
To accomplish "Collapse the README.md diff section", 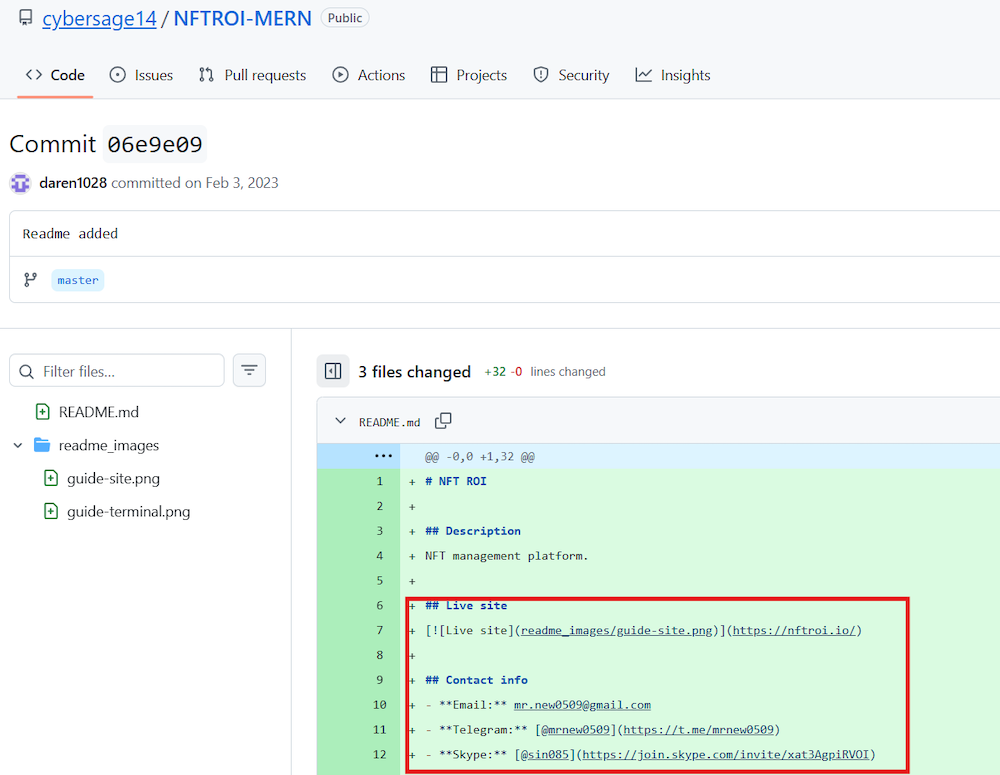I will click(340, 421).
